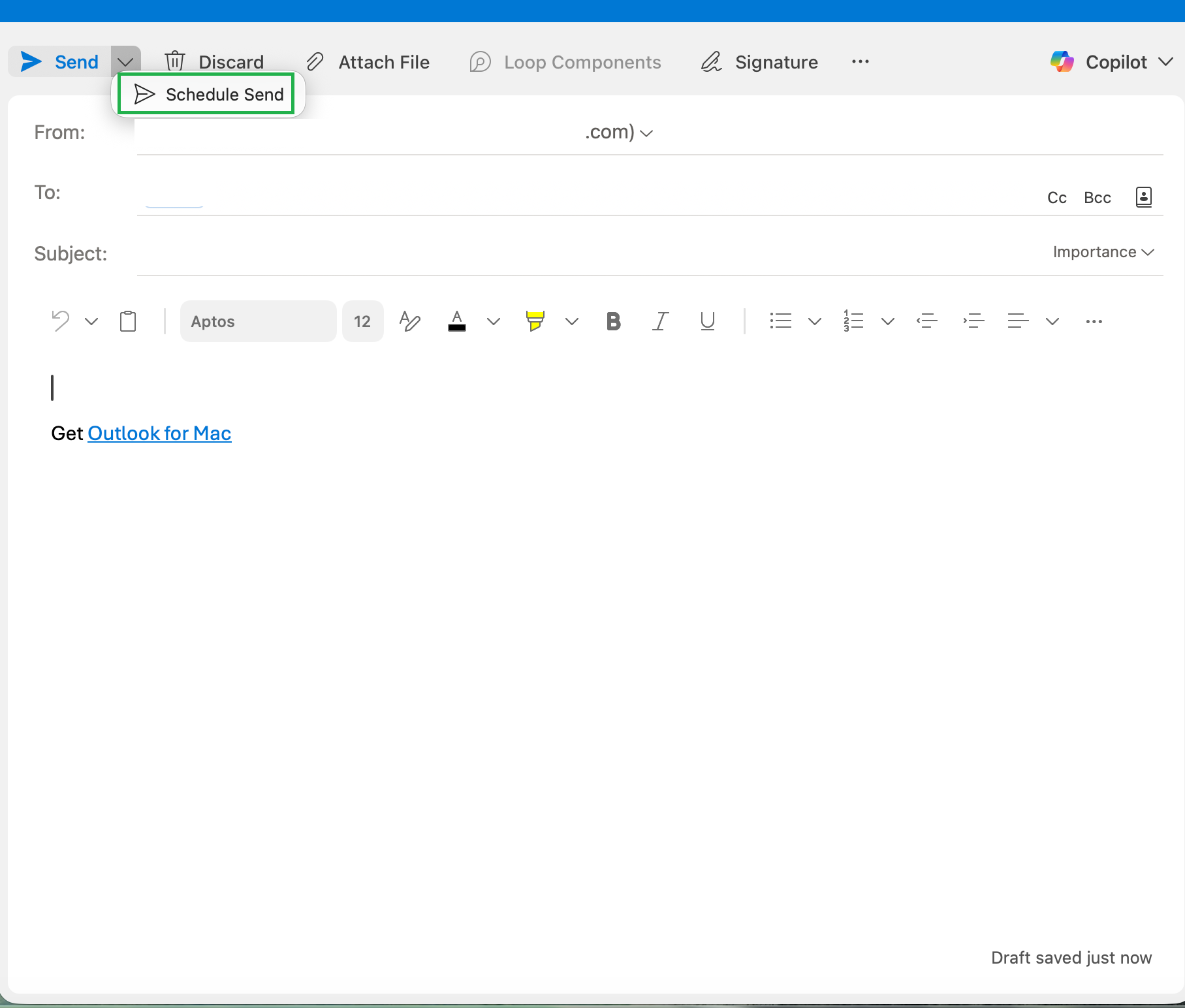Expand the alignment options arrow

(x=1052, y=321)
